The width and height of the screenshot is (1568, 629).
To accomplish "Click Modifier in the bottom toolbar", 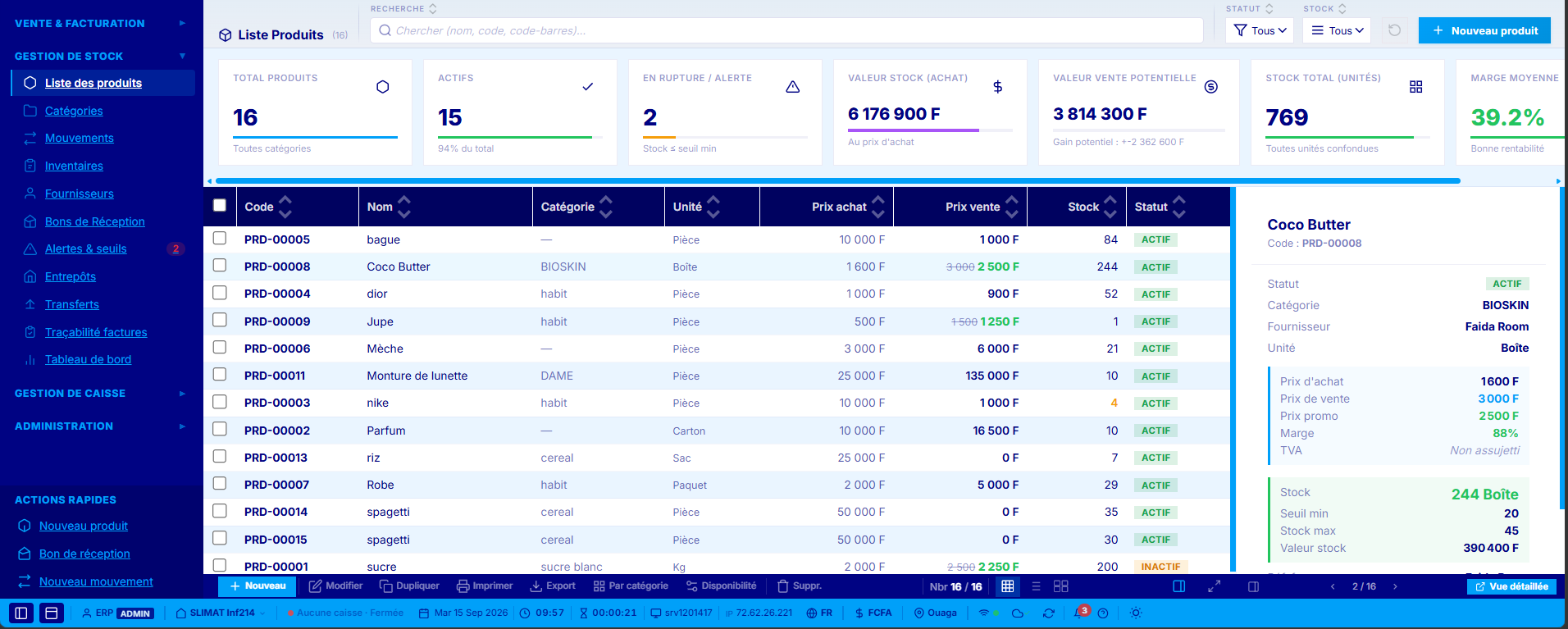I will [335, 586].
